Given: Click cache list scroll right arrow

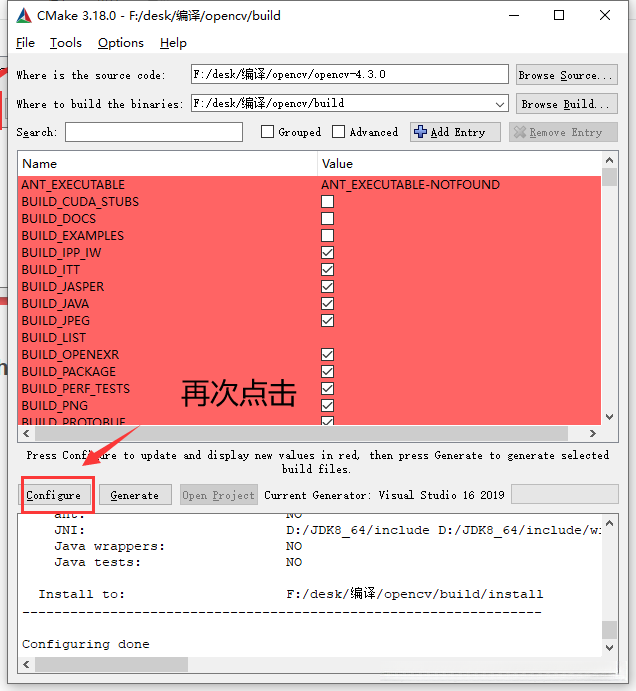Looking at the screenshot, I should point(593,433).
